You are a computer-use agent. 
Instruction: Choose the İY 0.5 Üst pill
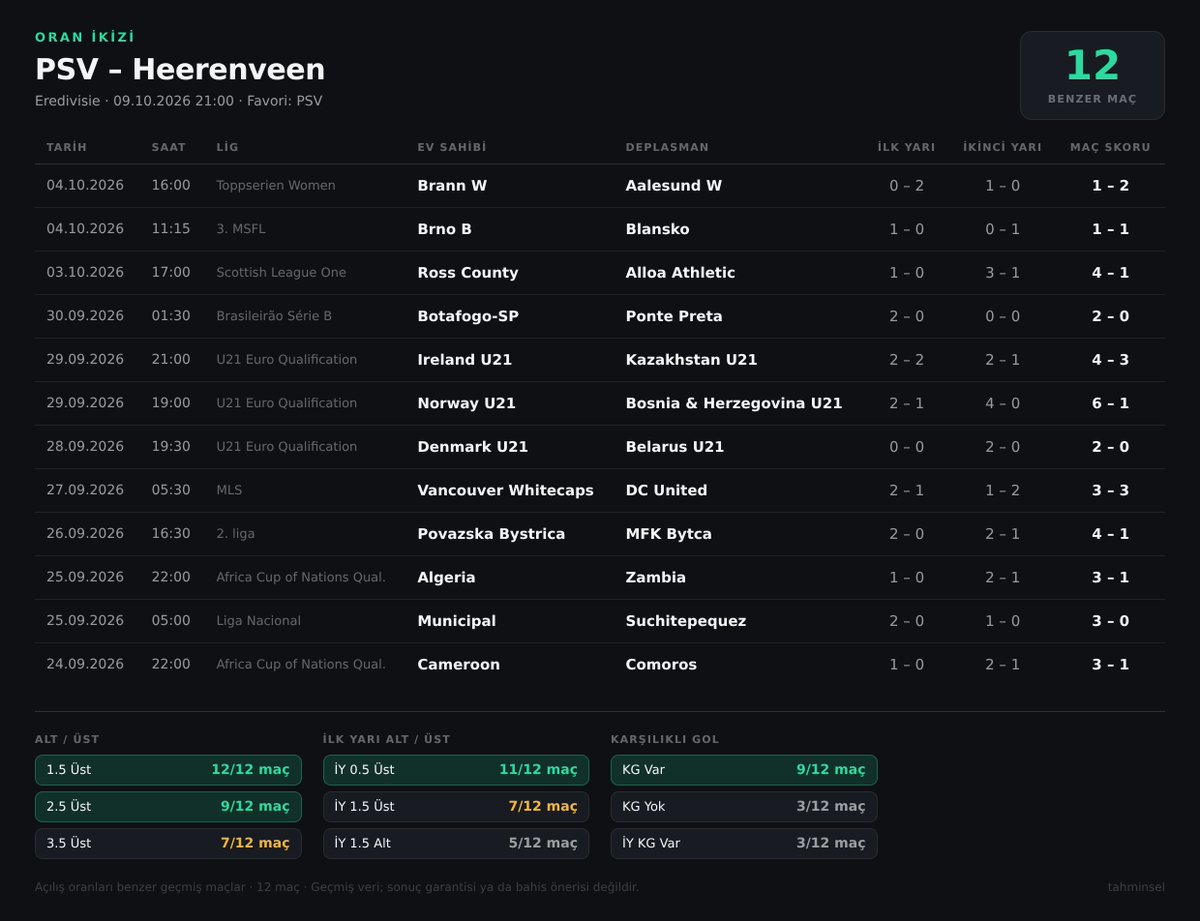point(456,770)
